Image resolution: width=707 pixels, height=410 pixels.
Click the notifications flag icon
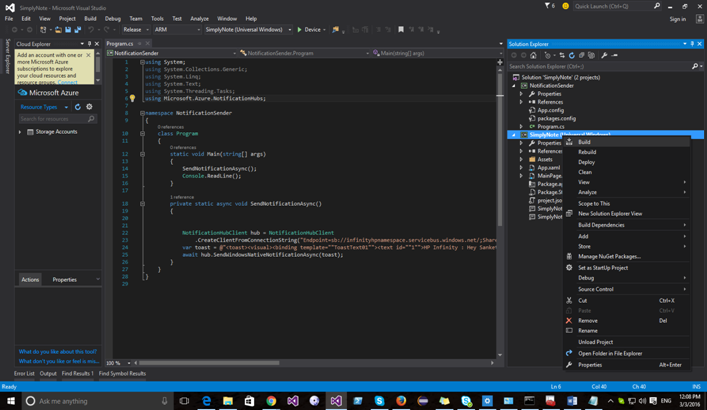click(548, 6)
